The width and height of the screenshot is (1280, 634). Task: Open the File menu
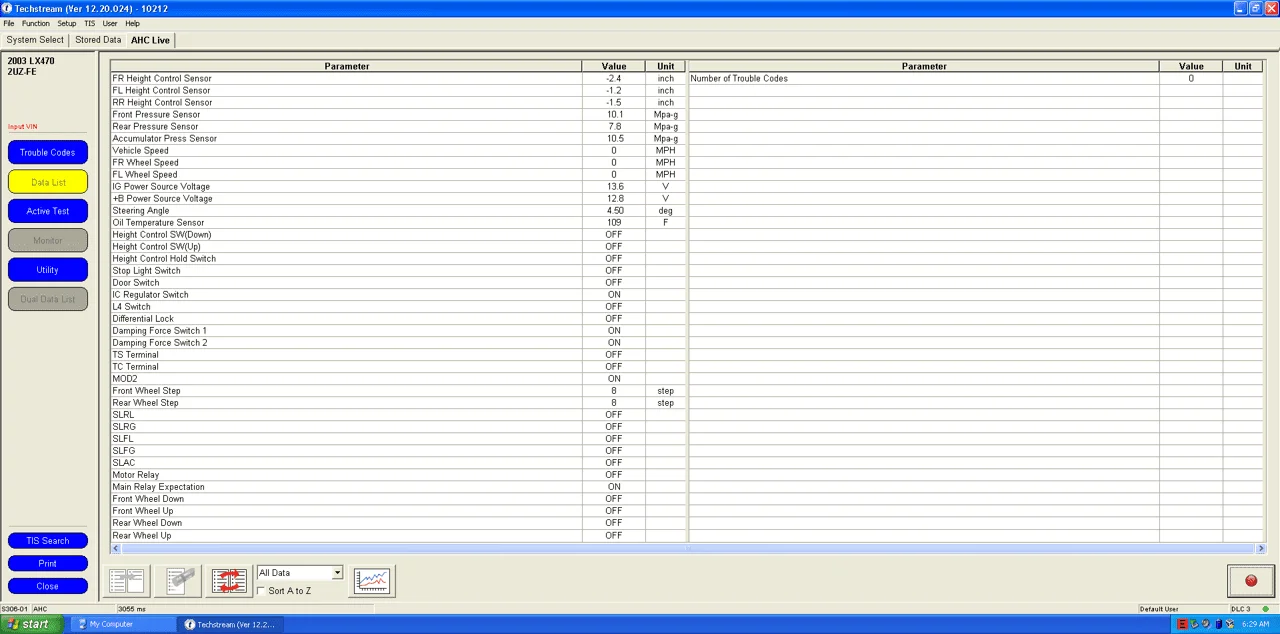(x=9, y=23)
